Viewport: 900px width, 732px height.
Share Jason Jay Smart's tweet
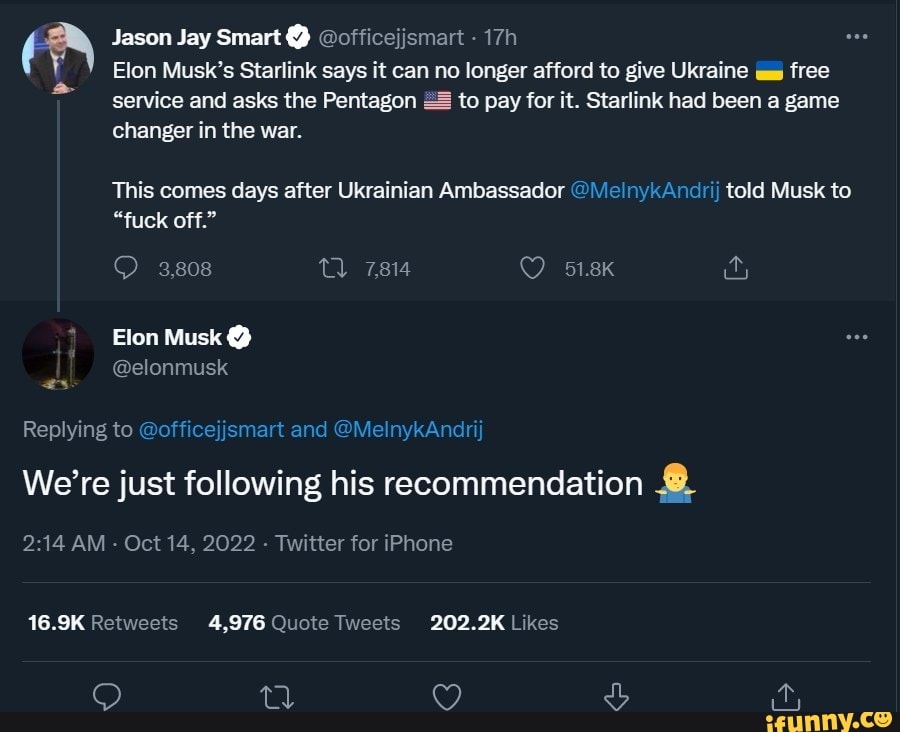[x=734, y=268]
